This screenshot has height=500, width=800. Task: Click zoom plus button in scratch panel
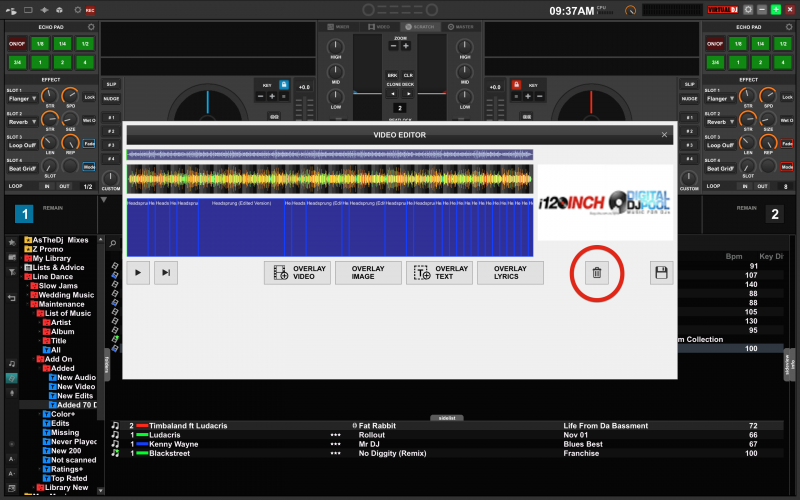click(406, 46)
